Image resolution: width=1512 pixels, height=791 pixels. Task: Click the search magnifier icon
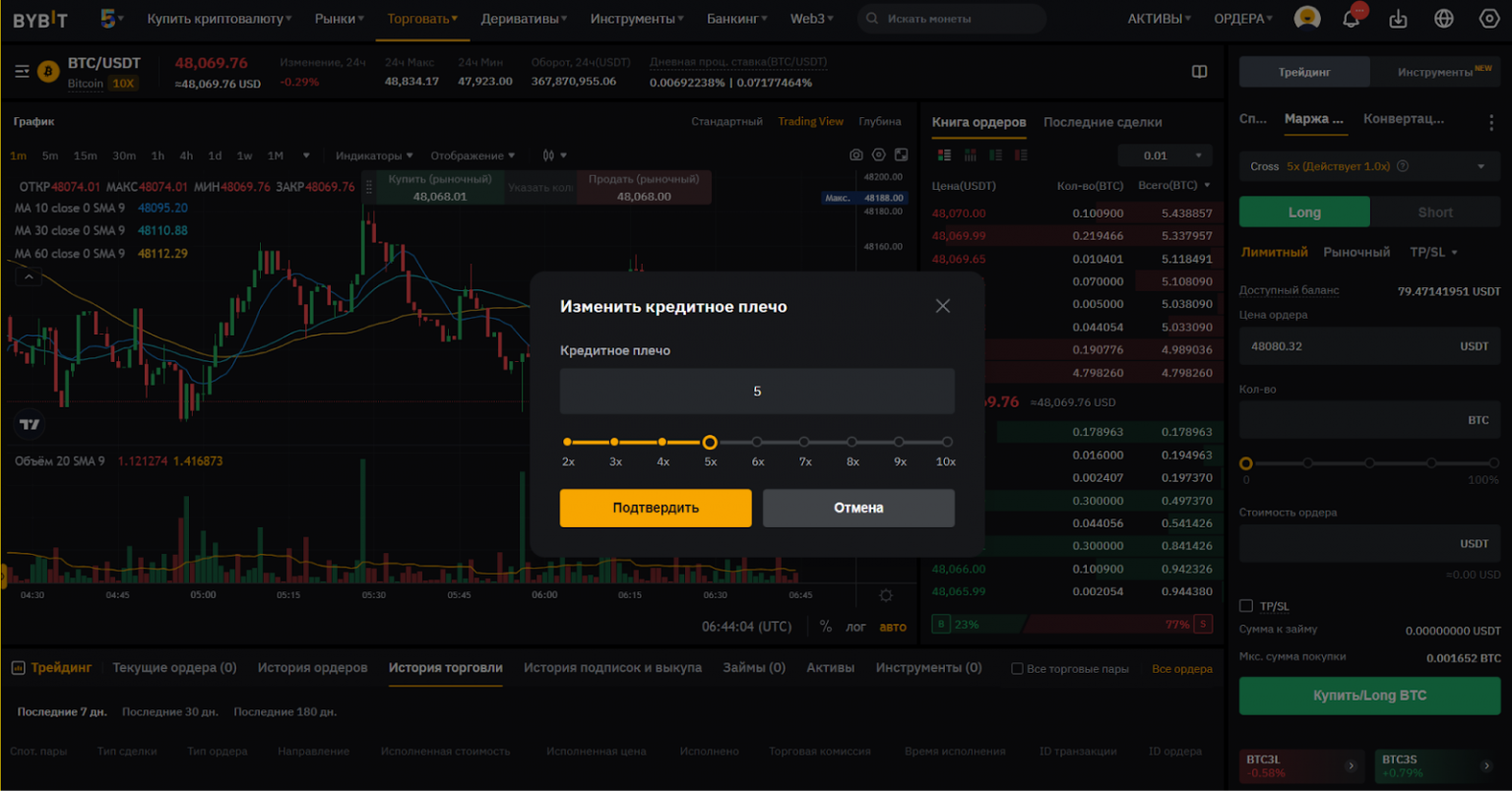click(x=872, y=19)
